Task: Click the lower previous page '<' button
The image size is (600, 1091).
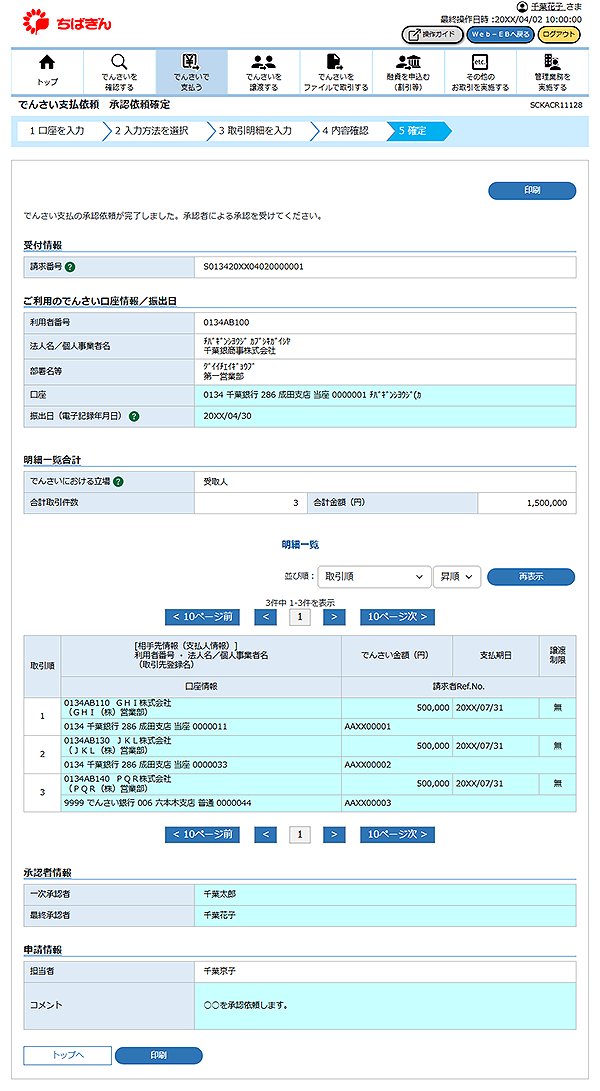Action: click(x=266, y=834)
